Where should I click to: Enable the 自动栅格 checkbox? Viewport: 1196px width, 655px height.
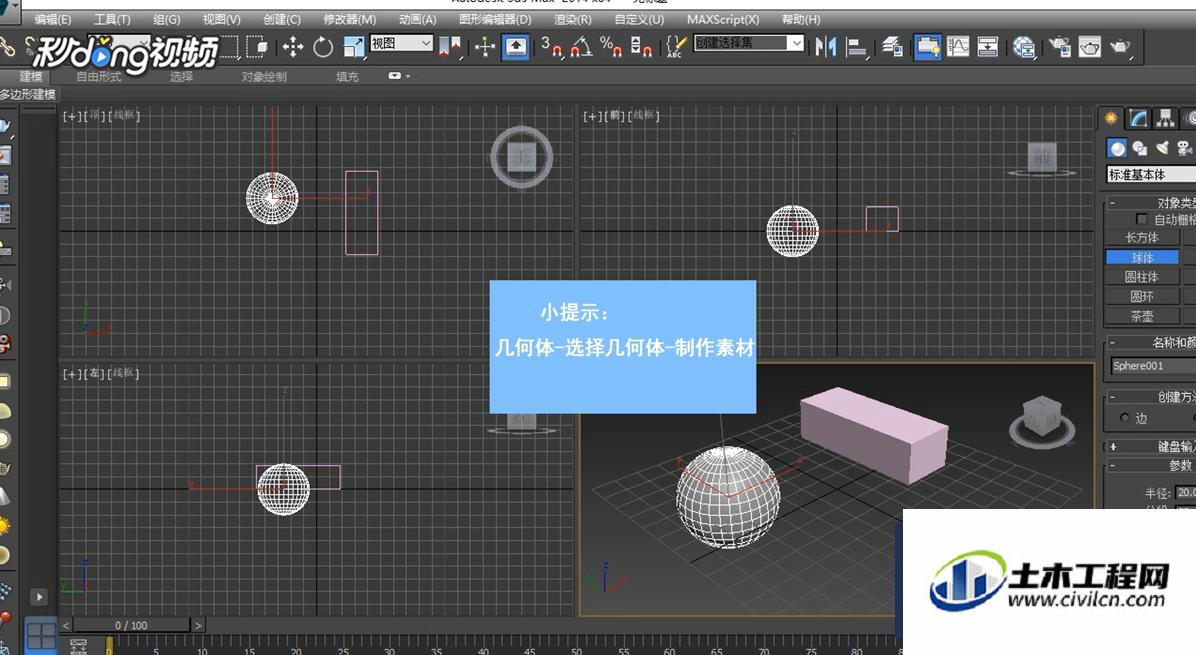coord(1142,220)
